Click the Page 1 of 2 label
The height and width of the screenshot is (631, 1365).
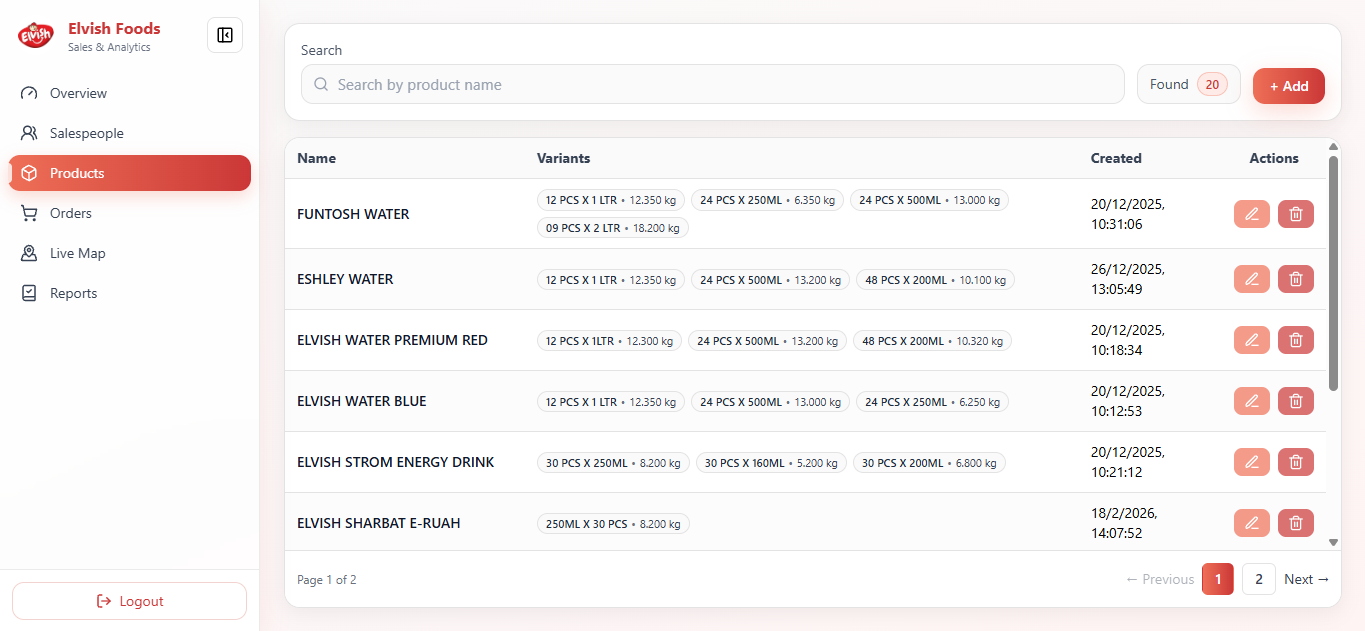point(327,580)
